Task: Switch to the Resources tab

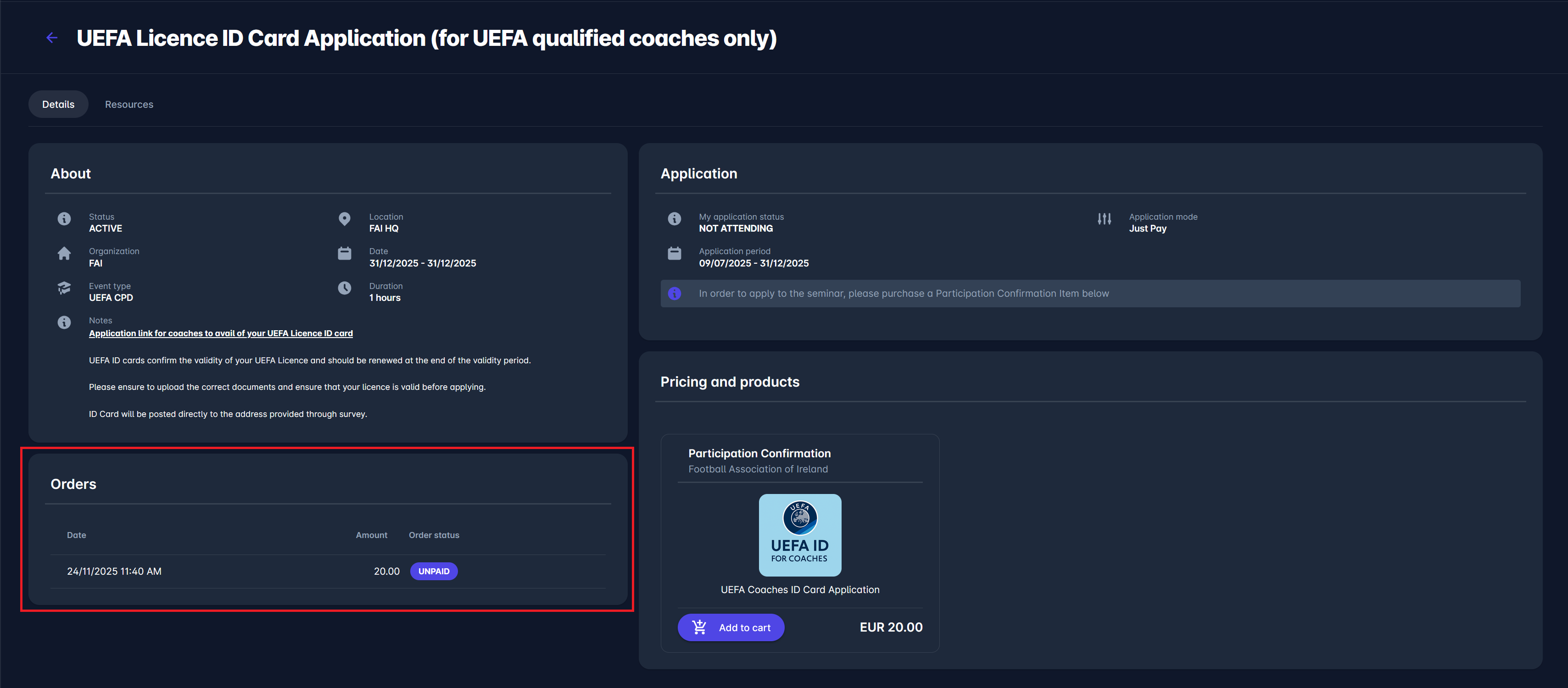Action: (x=129, y=104)
